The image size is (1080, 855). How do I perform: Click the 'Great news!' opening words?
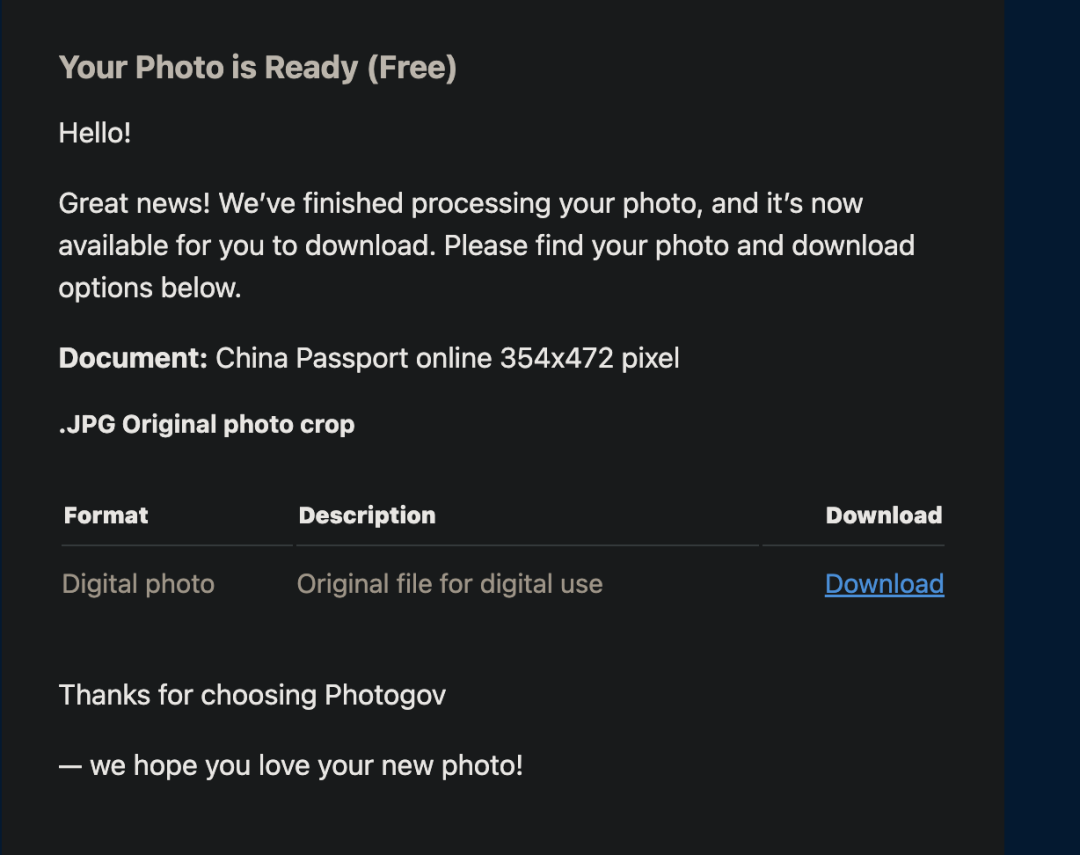pos(134,203)
